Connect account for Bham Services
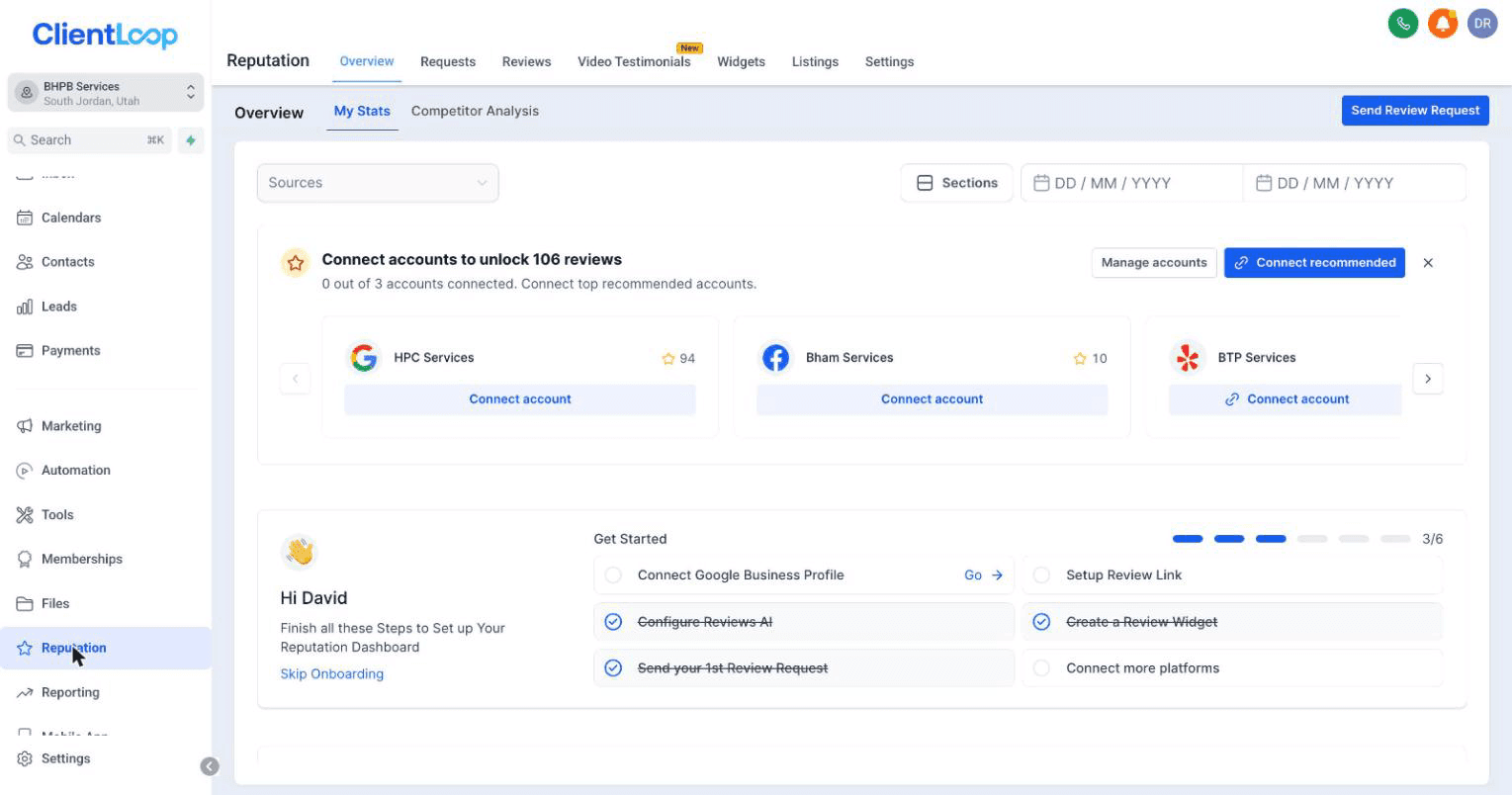 tap(933, 399)
